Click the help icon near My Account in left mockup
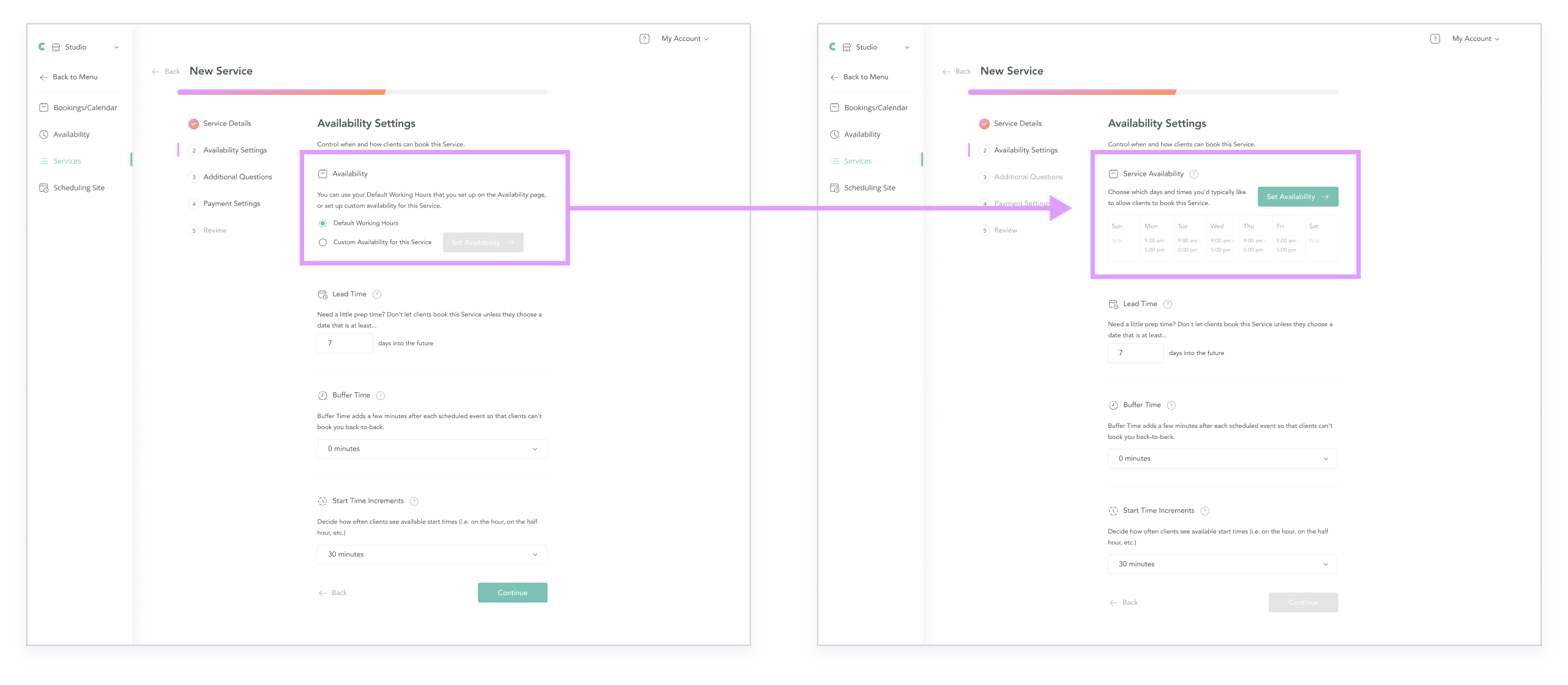The width and height of the screenshot is (1568, 685). point(644,39)
